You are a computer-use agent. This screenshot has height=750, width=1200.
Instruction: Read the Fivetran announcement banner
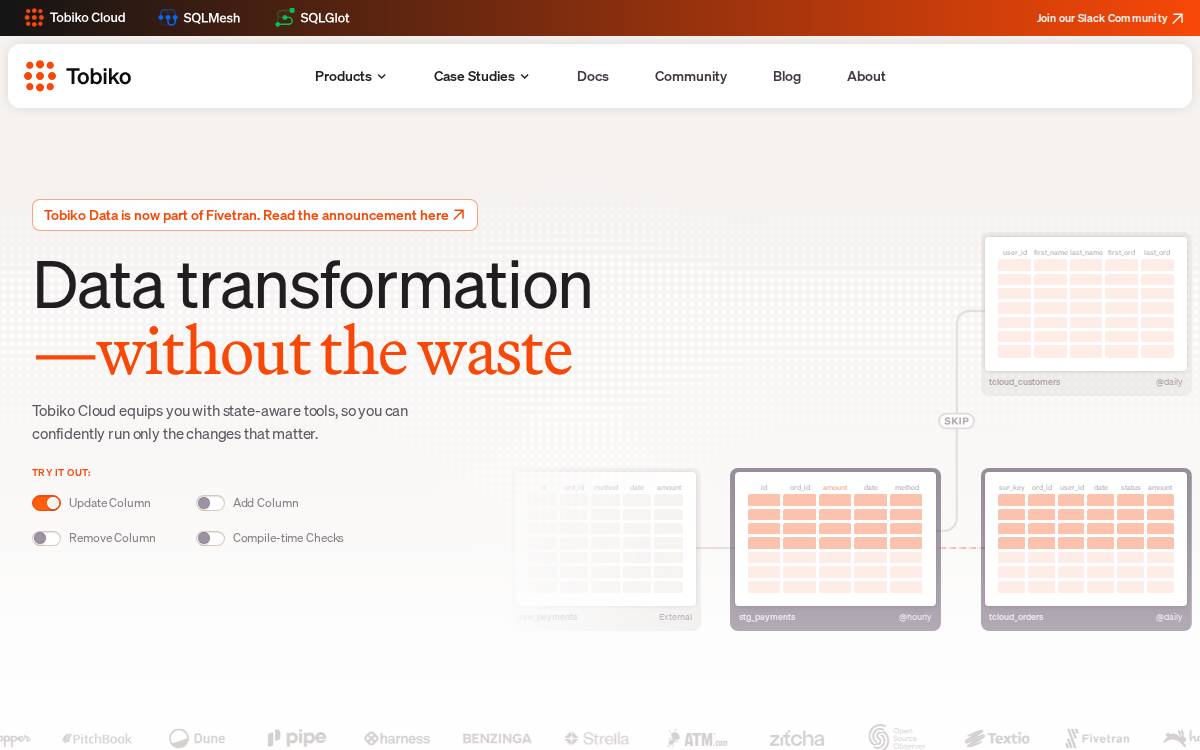click(255, 215)
